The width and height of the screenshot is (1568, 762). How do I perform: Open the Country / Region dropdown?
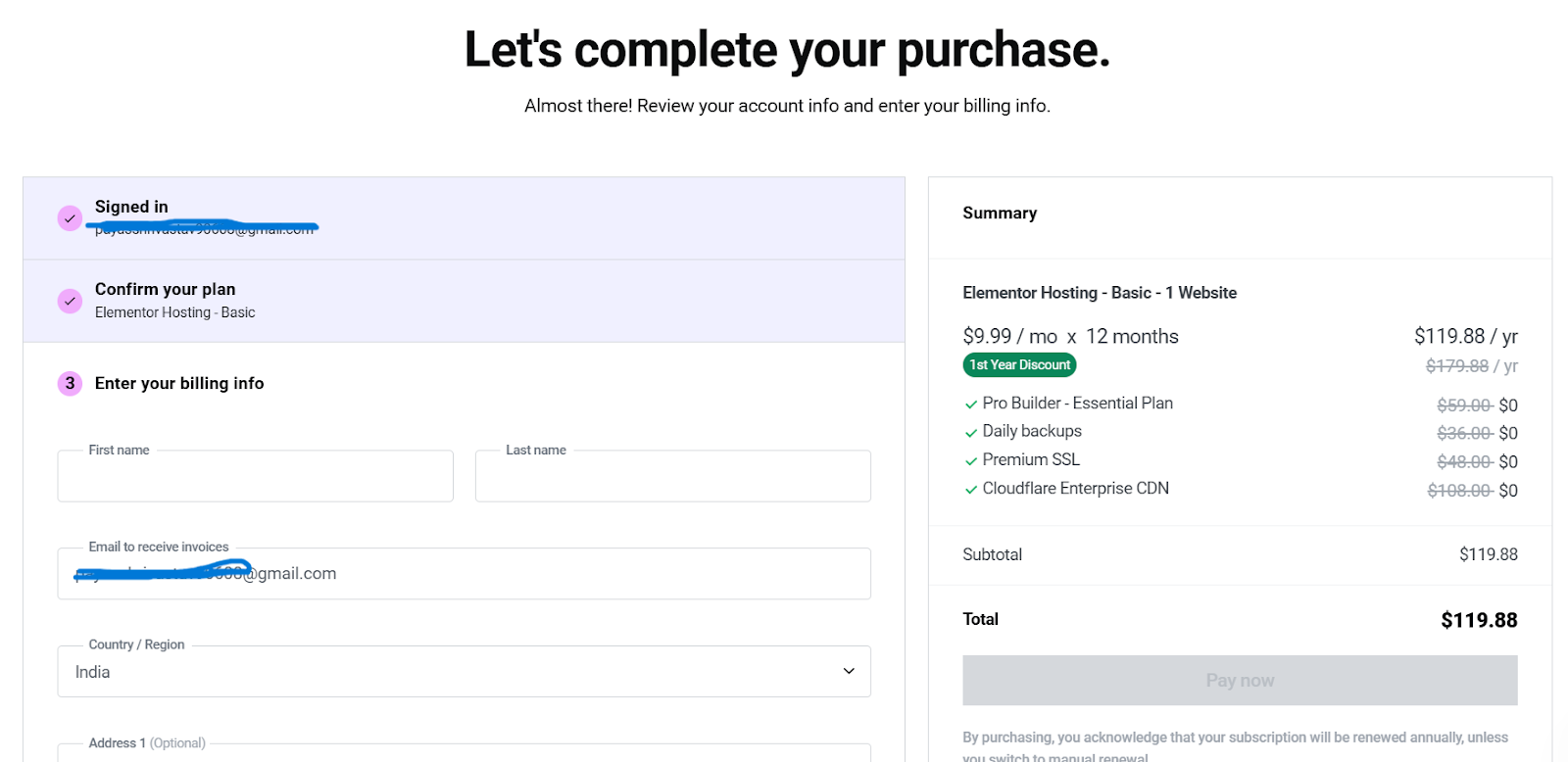pyautogui.click(x=464, y=672)
